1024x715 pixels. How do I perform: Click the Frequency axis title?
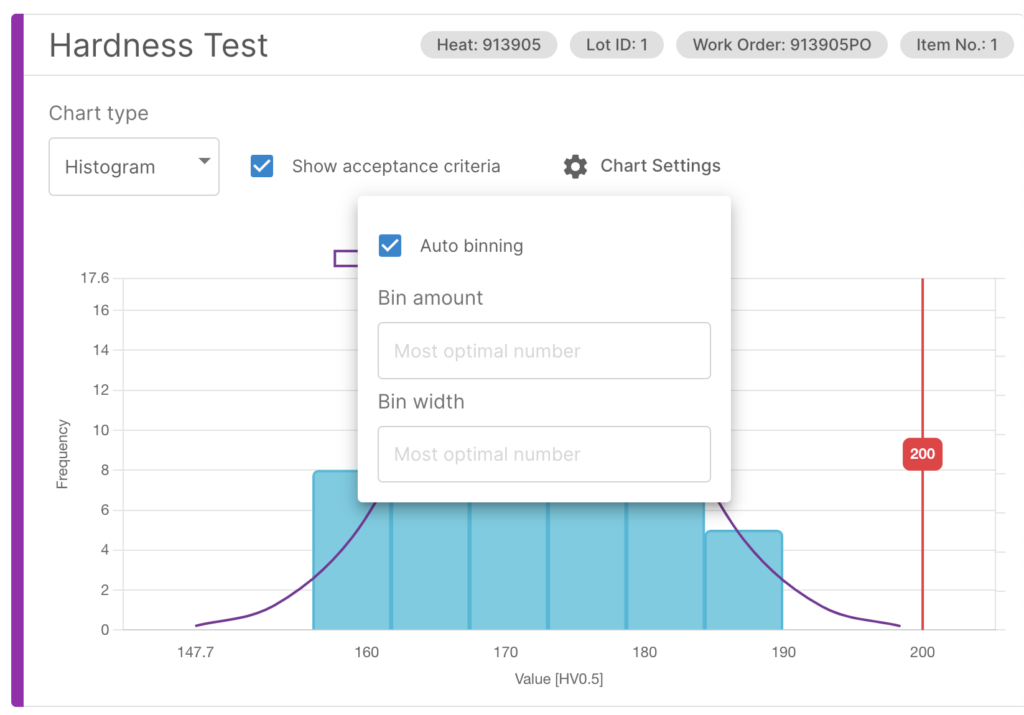pos(62,454)
